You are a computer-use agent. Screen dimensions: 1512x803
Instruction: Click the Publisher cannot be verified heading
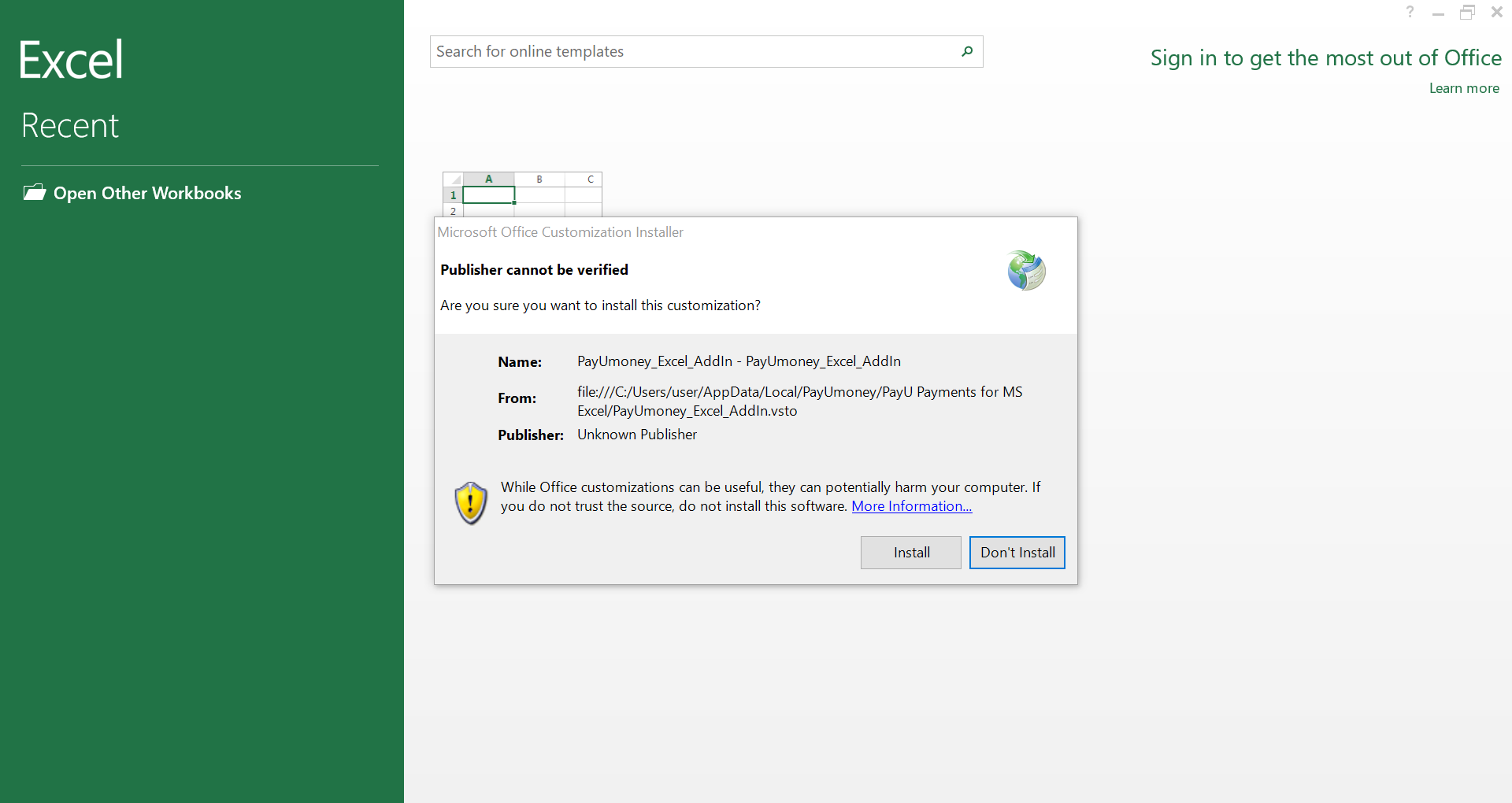coord(534,270)
